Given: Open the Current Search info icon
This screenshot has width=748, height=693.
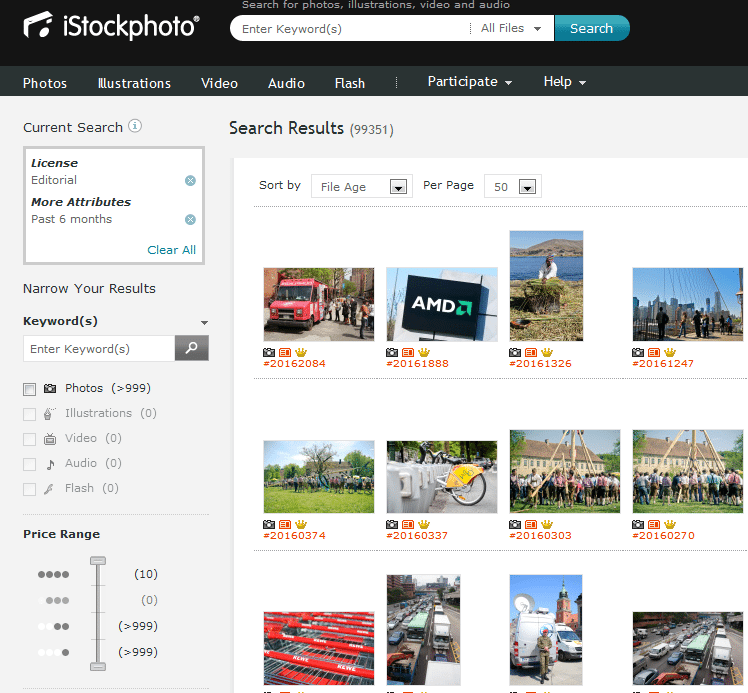Looking at the screenshot, I should [135, 126].
